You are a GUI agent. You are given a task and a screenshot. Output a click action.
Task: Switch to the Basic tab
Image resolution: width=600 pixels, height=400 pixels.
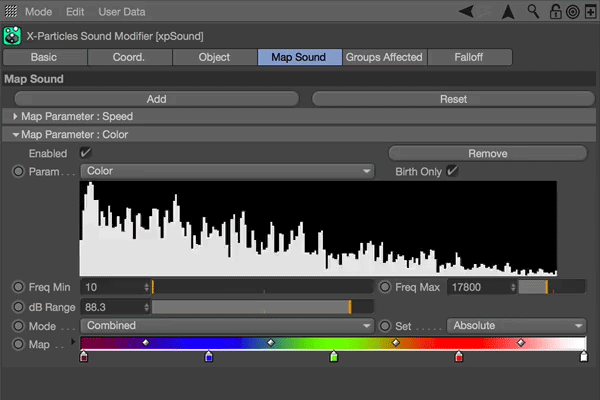(x=45, y=57)
